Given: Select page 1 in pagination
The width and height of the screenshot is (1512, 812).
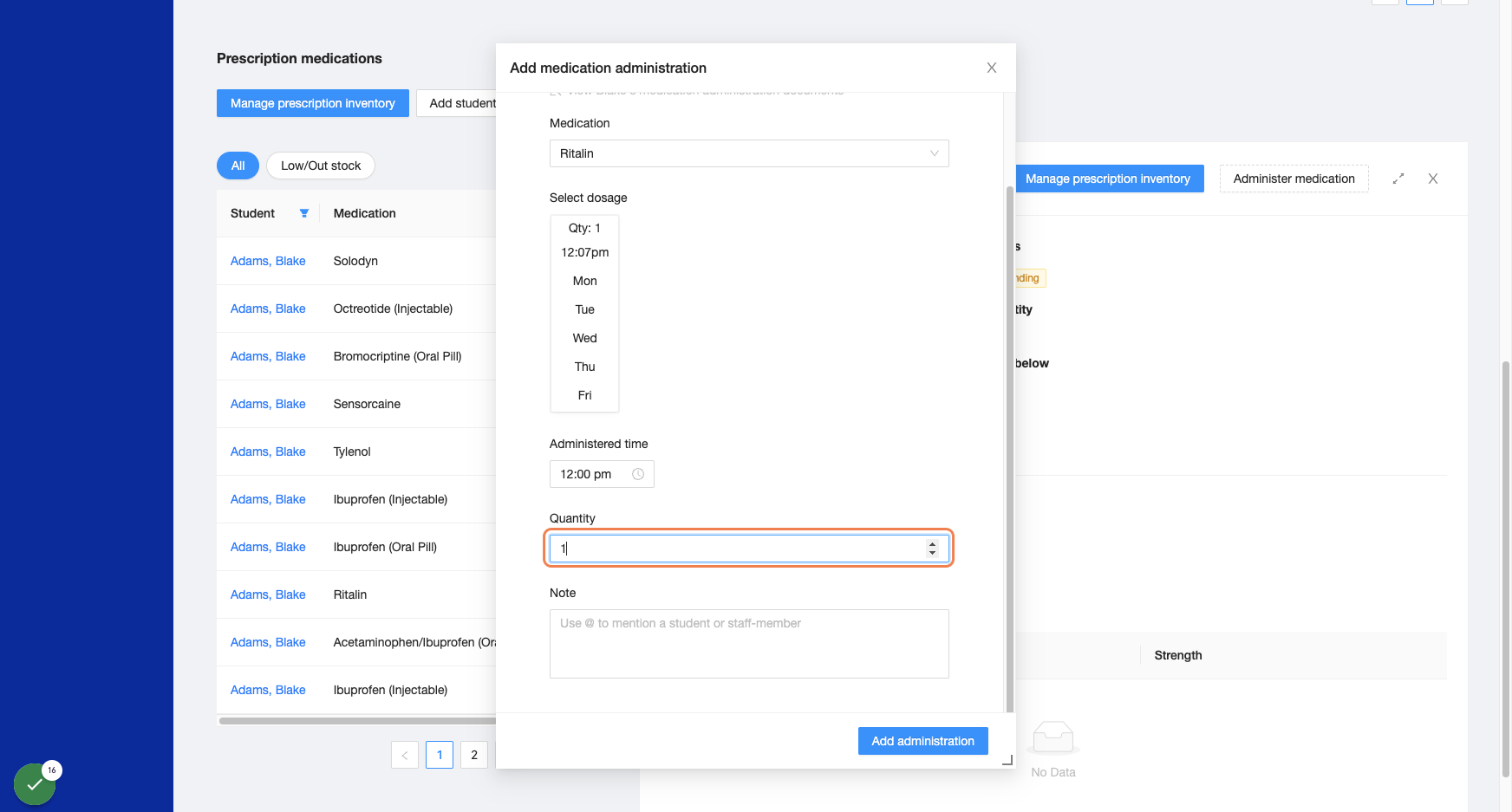Looking at the screenshot, I should 440,755.
